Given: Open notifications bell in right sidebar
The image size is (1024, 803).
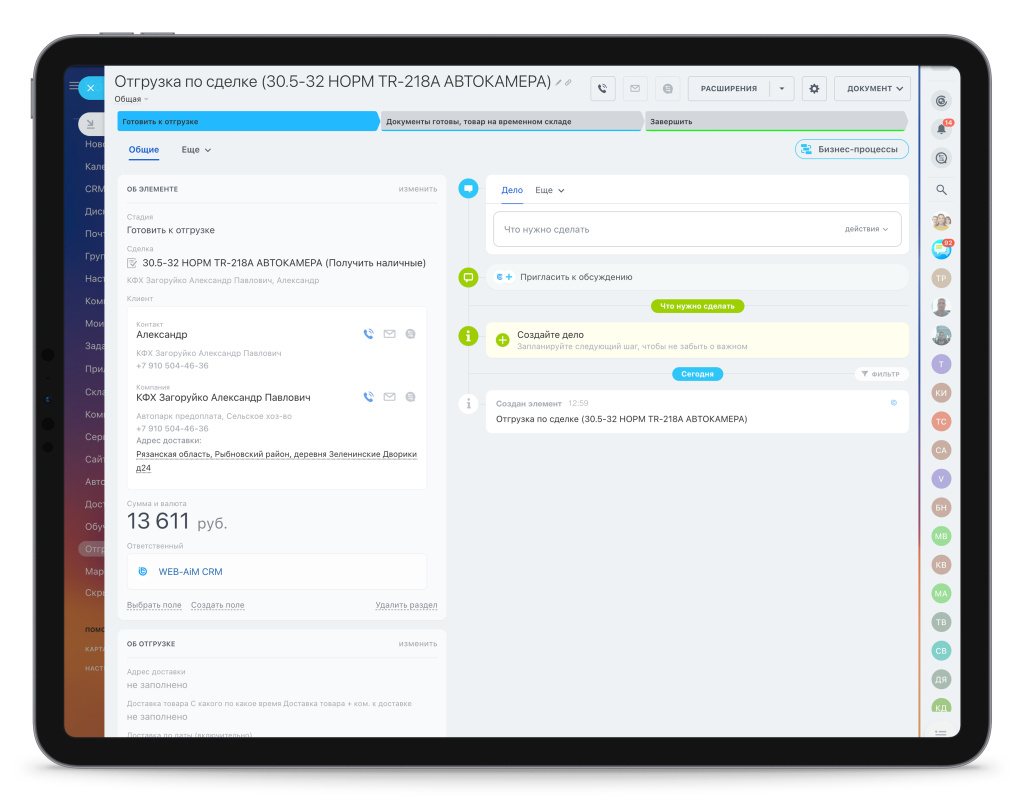Looking at the screenshot, I should coord(941,129).
